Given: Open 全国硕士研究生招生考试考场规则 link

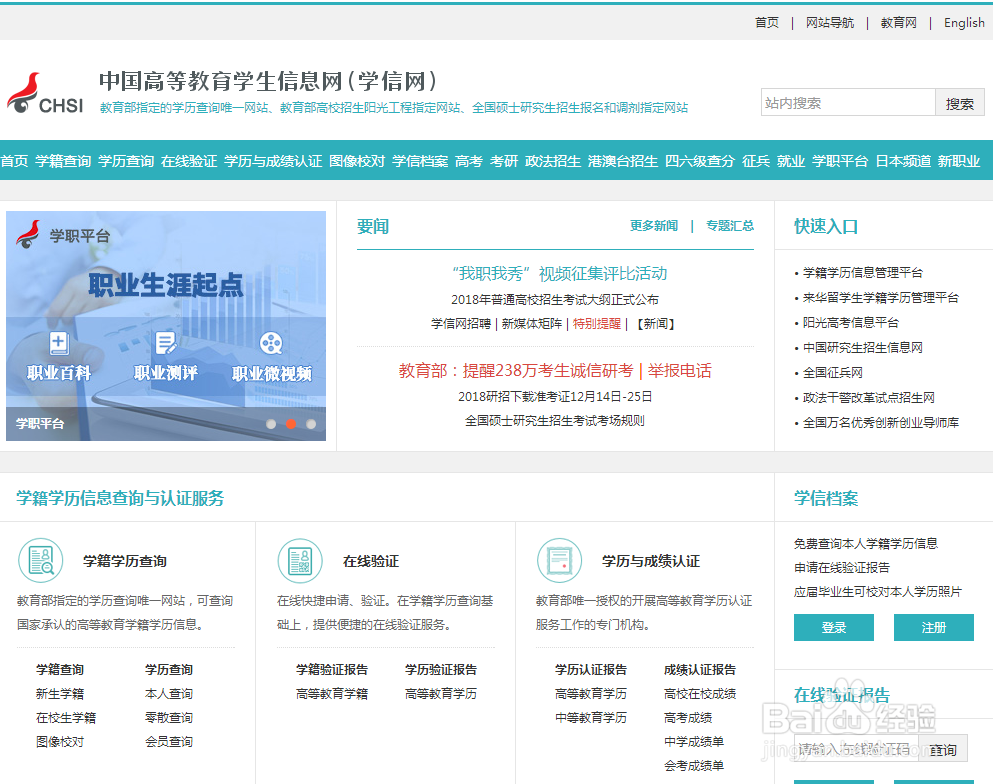Looking at the screenshot, I should (x=555, y=420).
